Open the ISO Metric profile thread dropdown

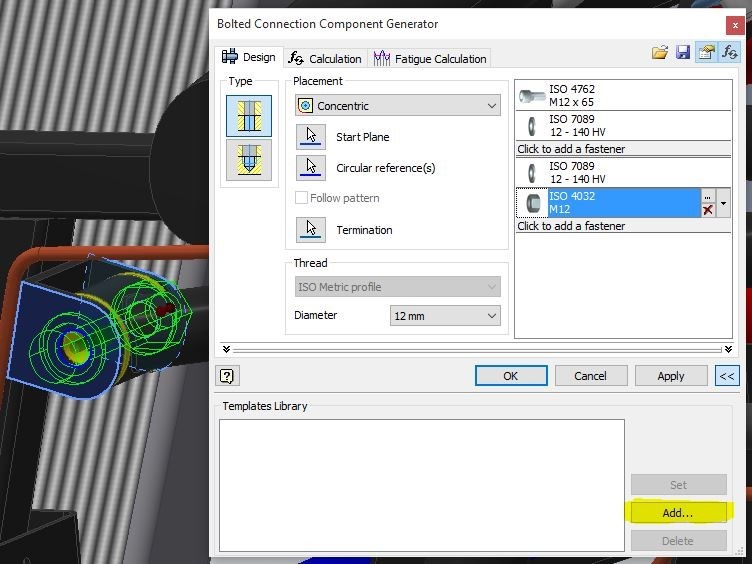tap(398, 287)
